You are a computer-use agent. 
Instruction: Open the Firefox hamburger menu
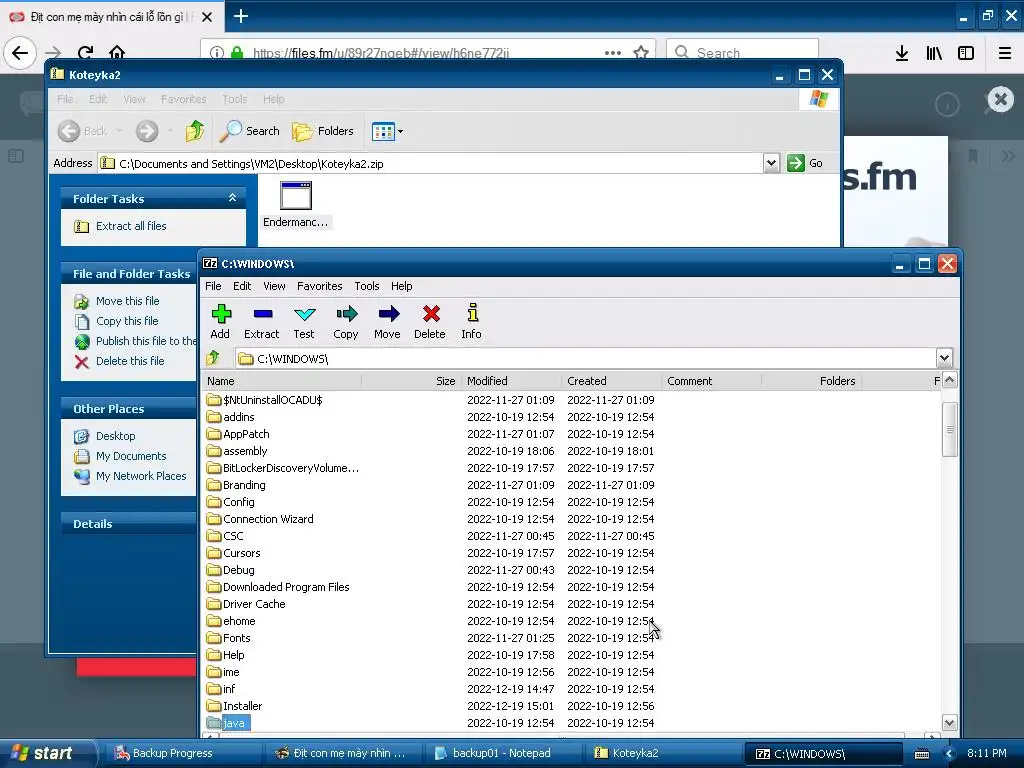coord(1005,54)
